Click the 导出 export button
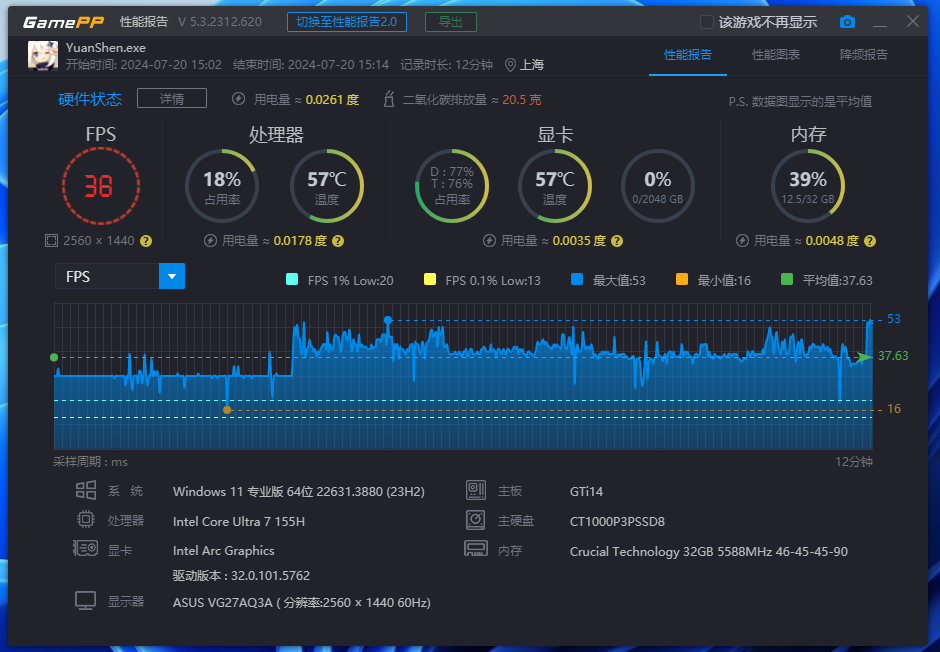The image size is (940, 652). (x=450, y=22)
